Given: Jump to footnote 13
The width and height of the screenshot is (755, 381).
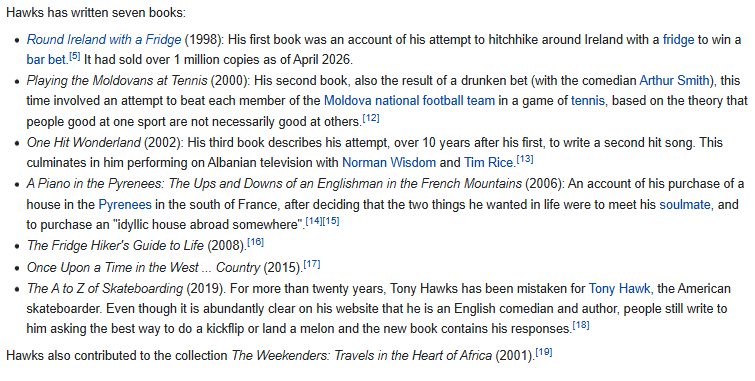Looking at the screenshot, I should pyautogui.click(x=525, y=159).
